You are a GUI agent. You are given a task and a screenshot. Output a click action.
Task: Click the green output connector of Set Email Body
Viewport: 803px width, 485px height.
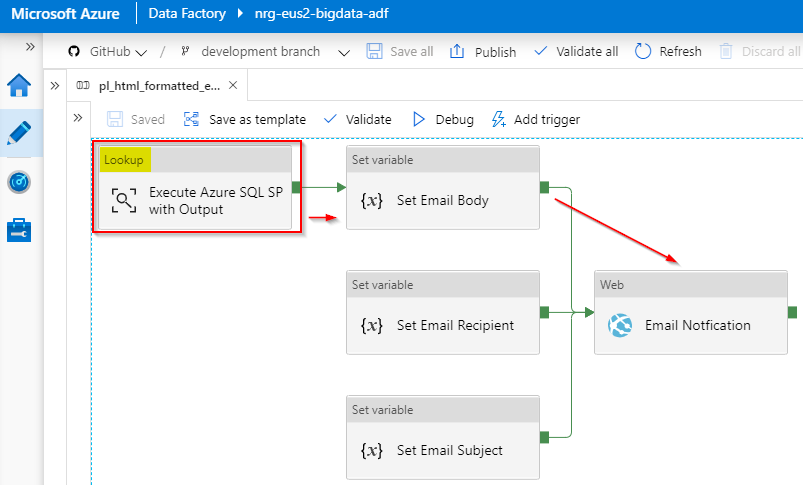point(544,187)
